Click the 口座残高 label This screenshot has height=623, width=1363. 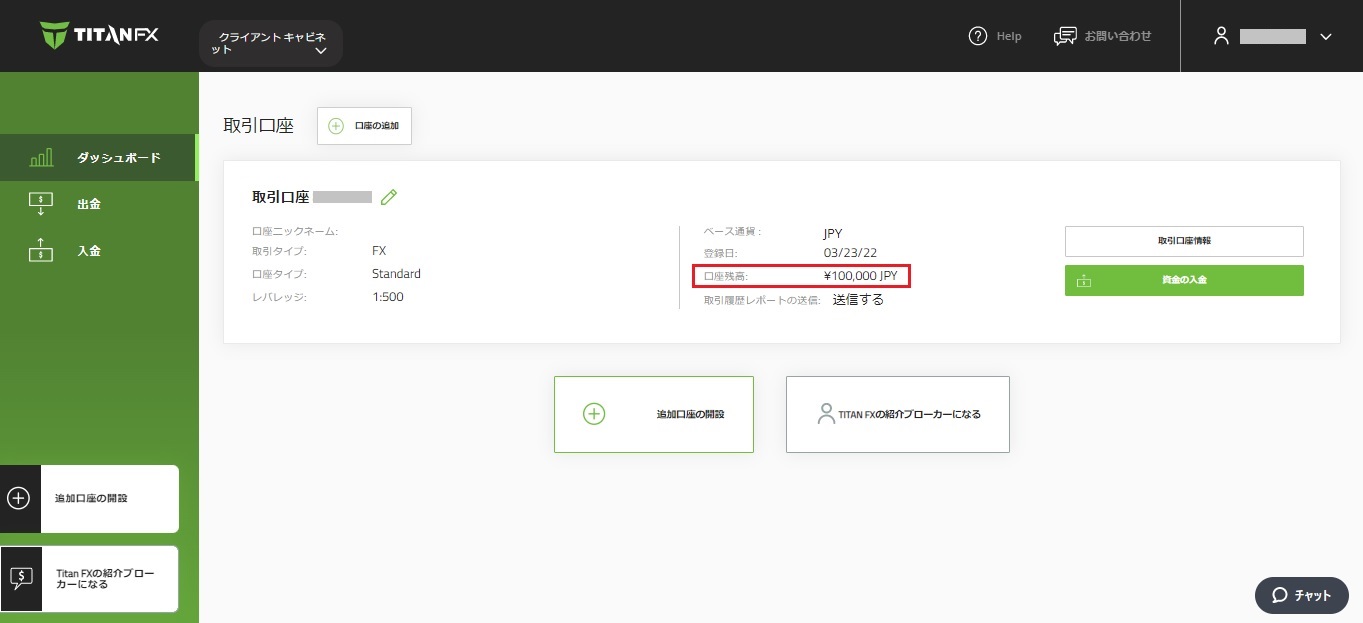click(725, 275)
